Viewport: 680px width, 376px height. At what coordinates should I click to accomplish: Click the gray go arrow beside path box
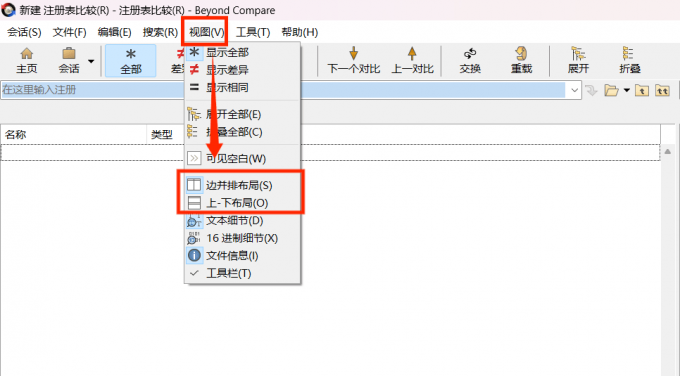pos(591,90)
